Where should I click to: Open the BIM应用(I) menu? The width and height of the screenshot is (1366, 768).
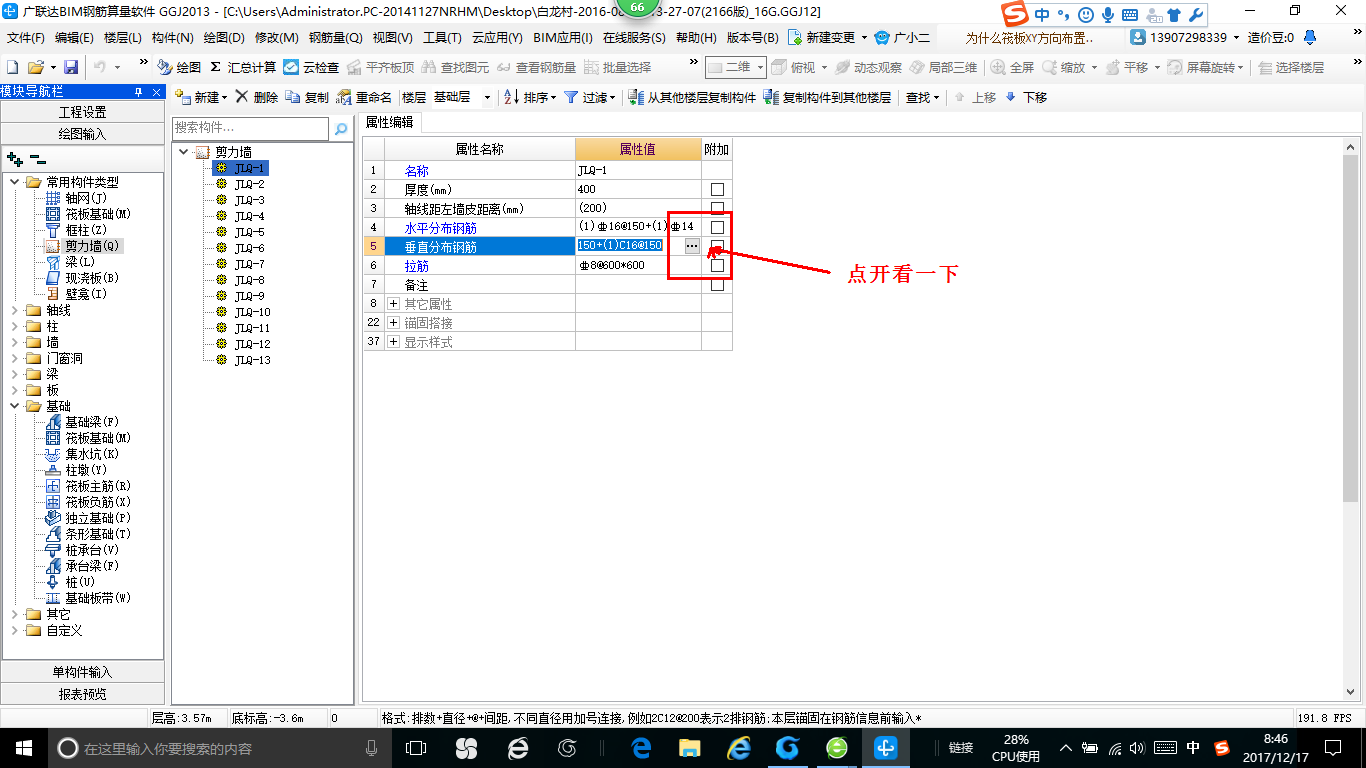[x=563, y=38]
